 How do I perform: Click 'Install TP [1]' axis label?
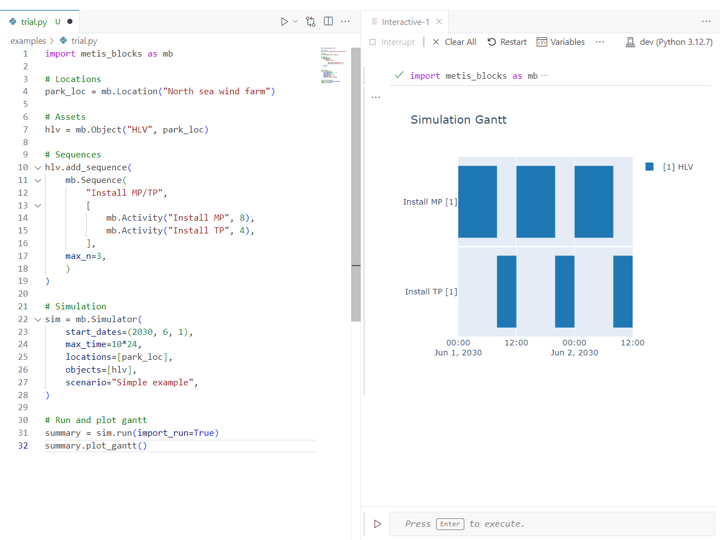[x=431, y=292]
